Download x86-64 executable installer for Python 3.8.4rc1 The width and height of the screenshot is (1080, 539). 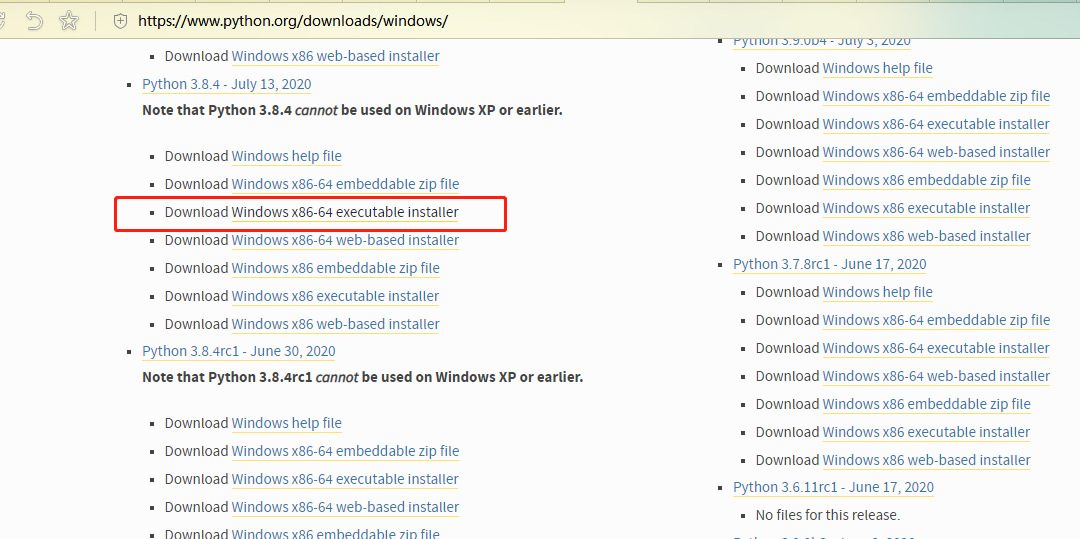345,479
